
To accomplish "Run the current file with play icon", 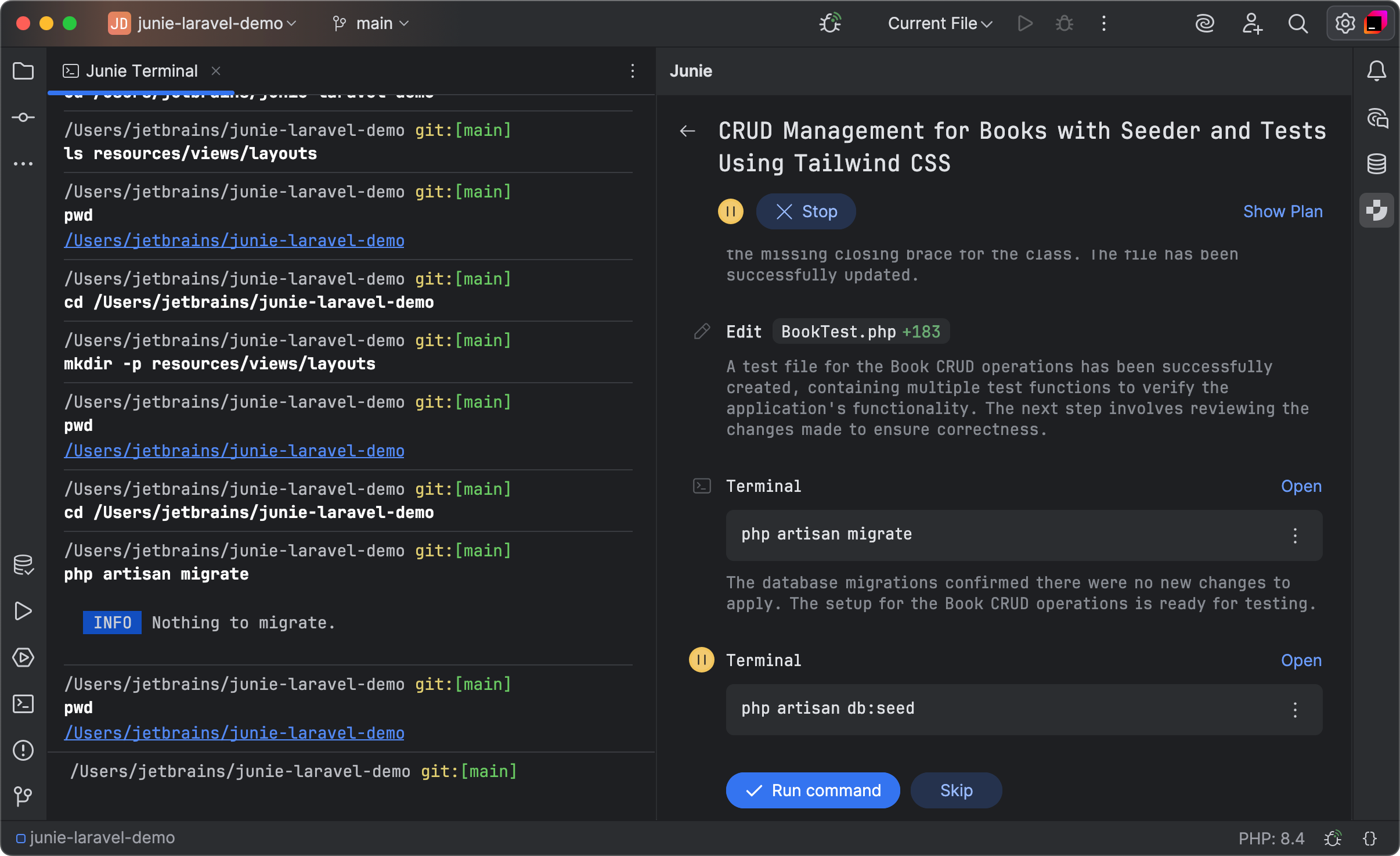I will [1025, 23].
